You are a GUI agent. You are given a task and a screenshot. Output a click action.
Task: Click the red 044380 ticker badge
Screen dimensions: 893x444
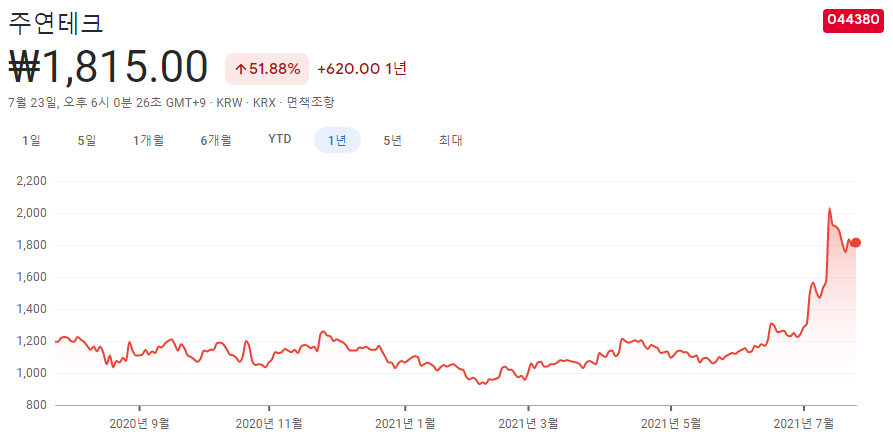pyautogui.click(x=853, y=19)
